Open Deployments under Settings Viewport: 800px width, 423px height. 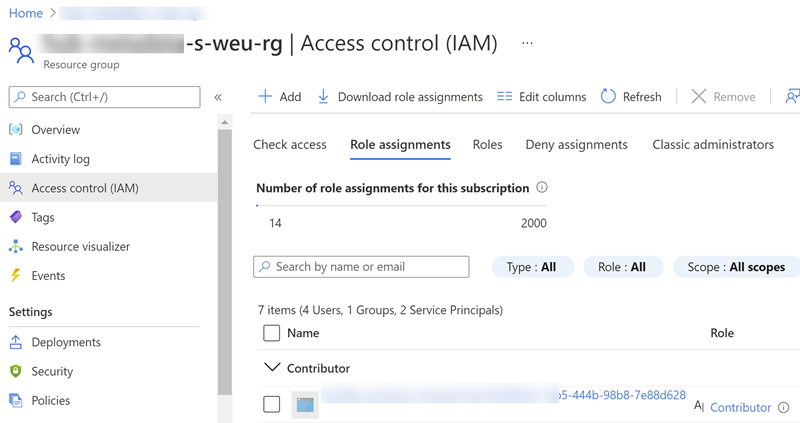pyautogui.click(x=66, y=342)
